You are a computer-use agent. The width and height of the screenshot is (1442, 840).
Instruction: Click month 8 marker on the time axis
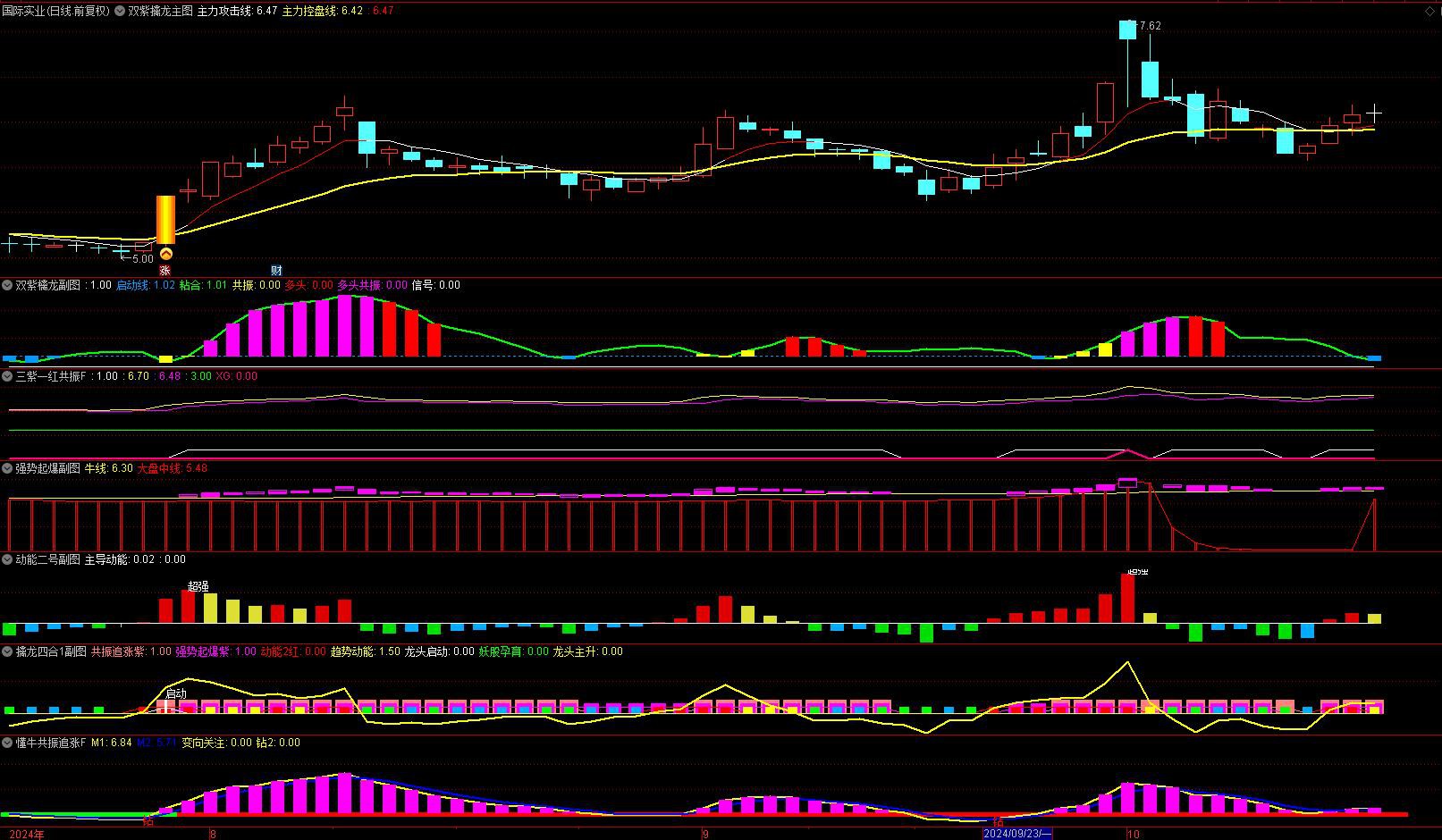(213, 834)
